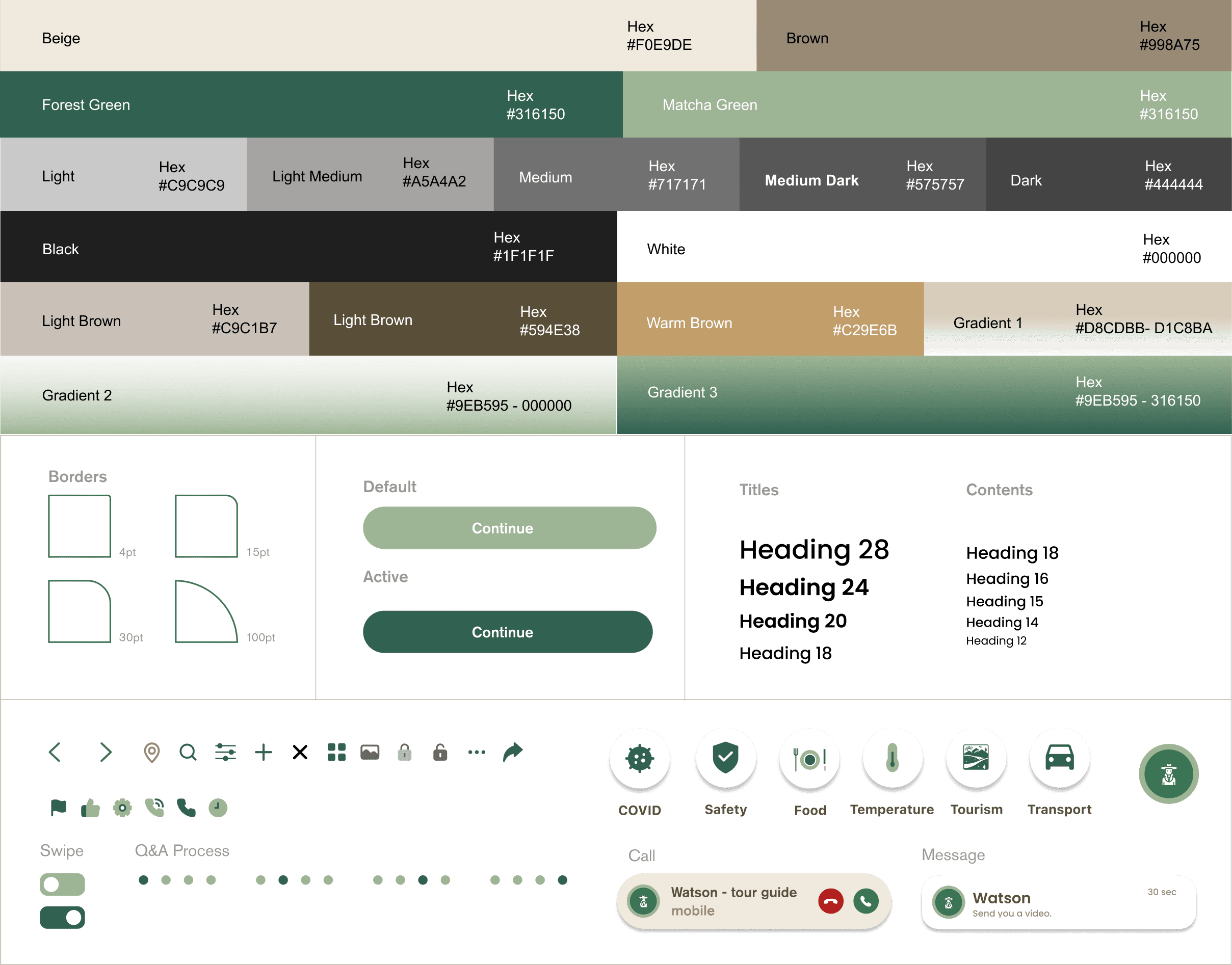Open the three-dot more options menu
Image resolution: width=1232 pixels, height=965 pixels.
(x=477, y=752)
